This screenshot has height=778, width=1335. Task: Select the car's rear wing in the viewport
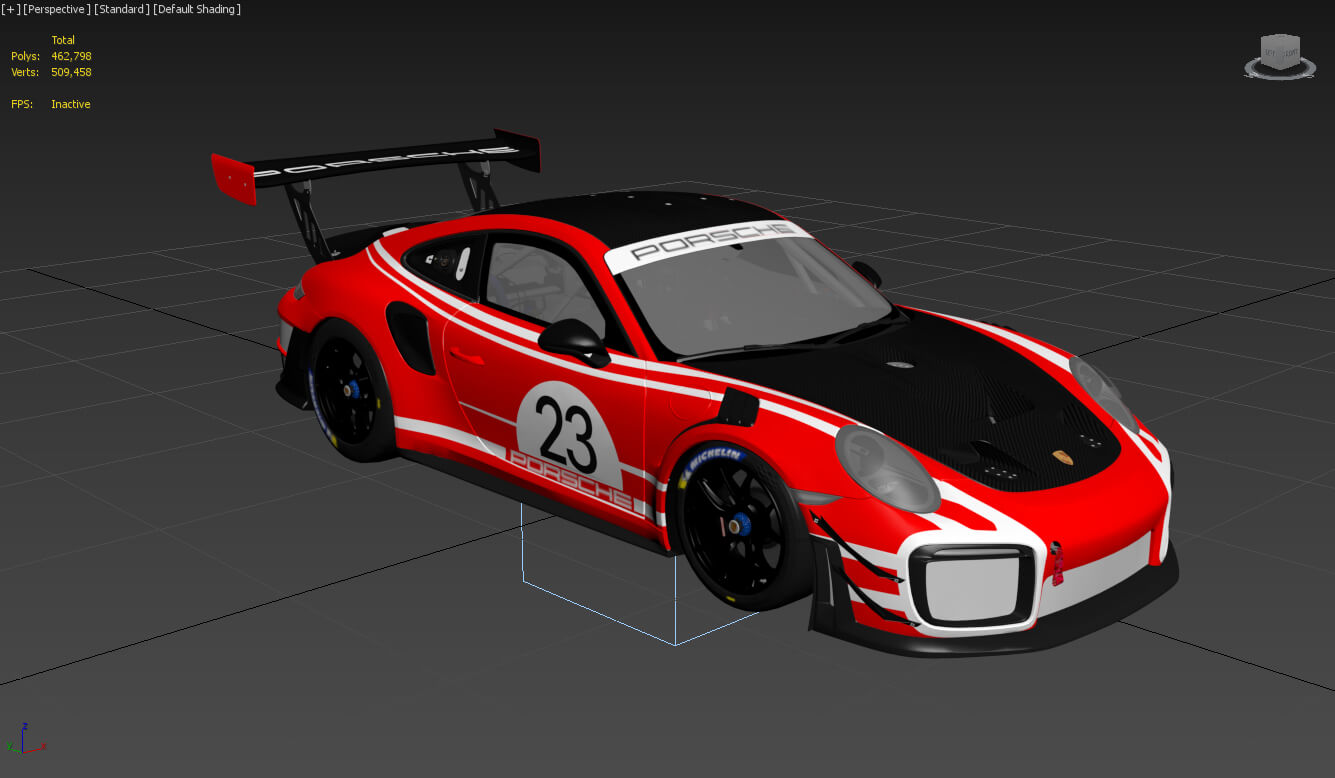point(375,166)
